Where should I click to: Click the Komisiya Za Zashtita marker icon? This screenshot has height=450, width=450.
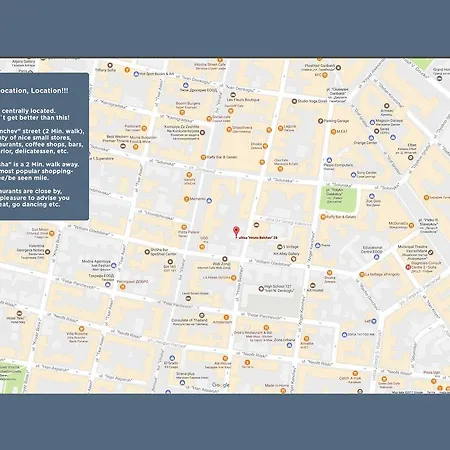click(x=202, y=132)
